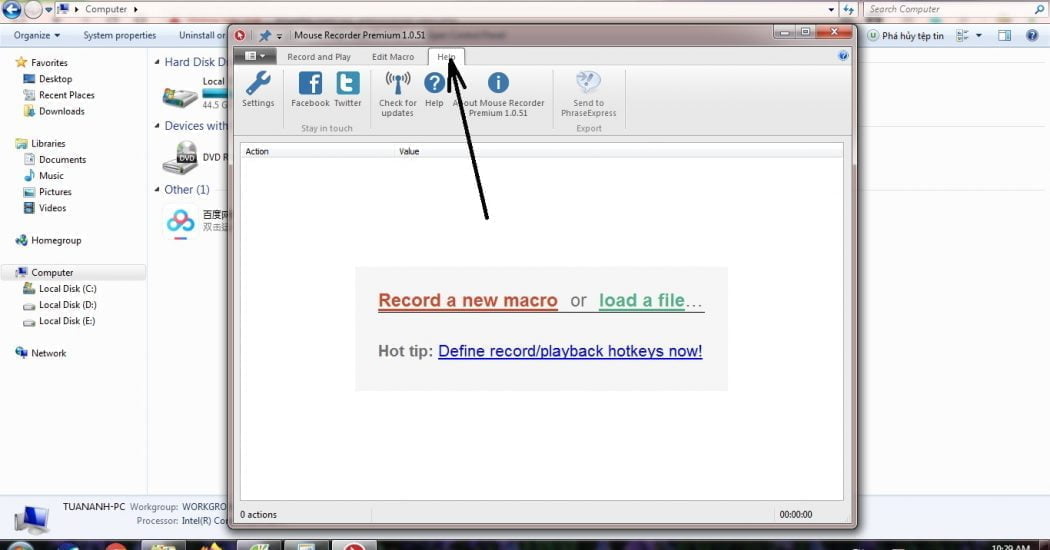Open the Mouse Recorder application menu button
This screenshot has width=1050, height=550.
[254, 56]
